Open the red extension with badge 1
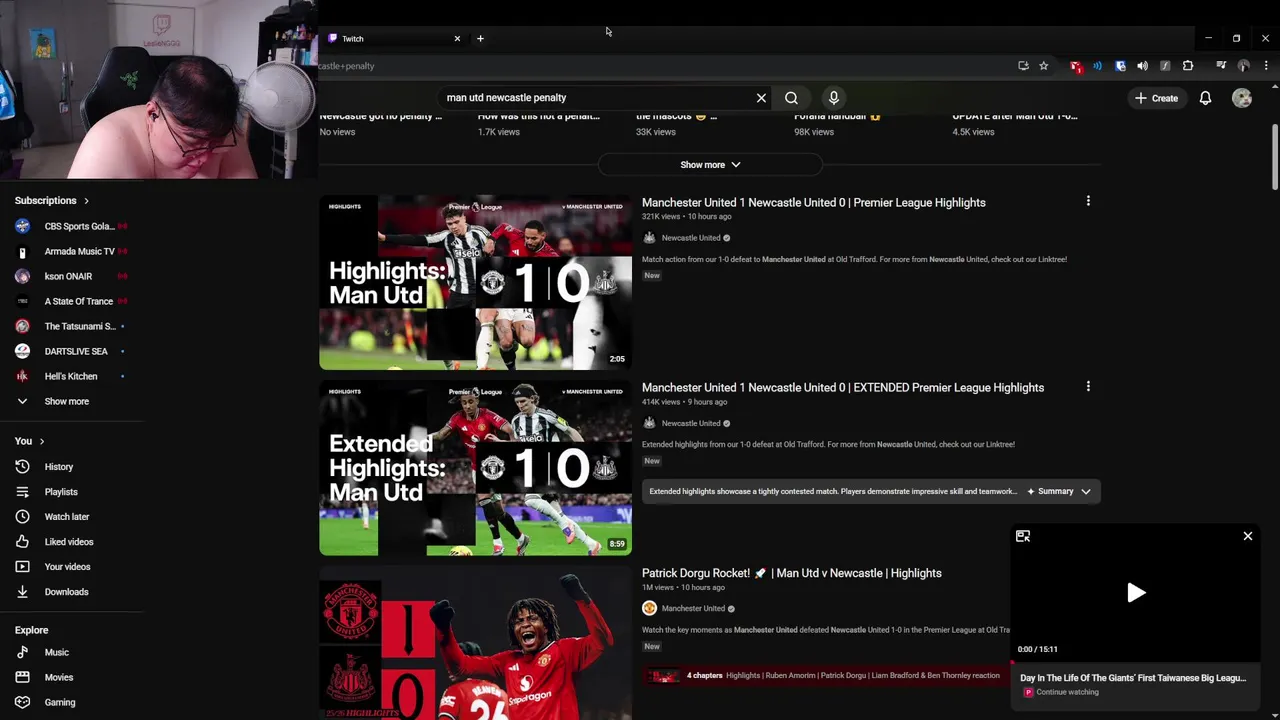1280x720 pixels. tap(1076, 66)
